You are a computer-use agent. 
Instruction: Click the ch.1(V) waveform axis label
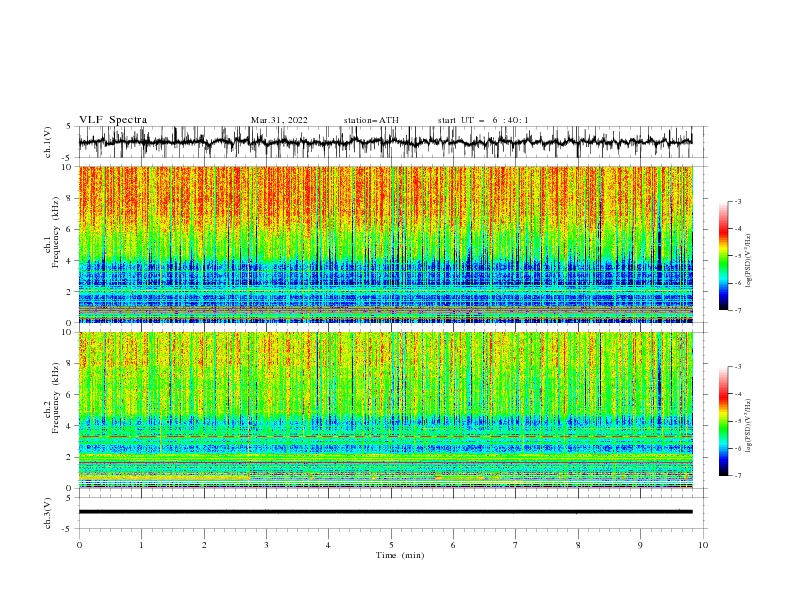48,142
